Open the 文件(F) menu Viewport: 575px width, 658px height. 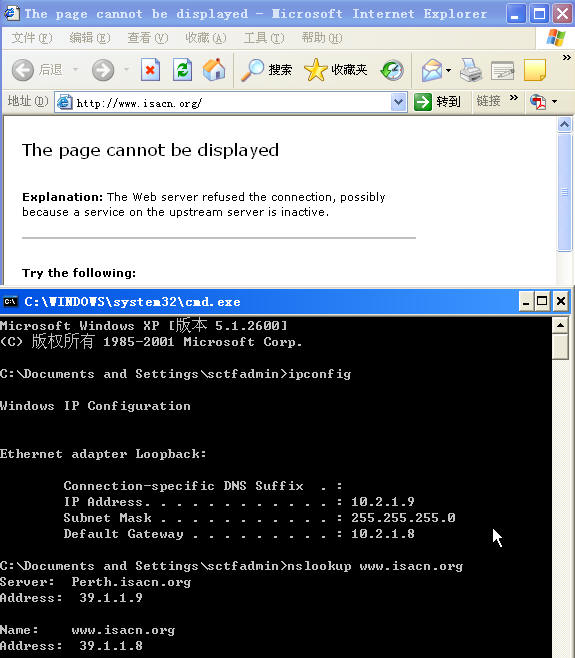coord(32,38)
